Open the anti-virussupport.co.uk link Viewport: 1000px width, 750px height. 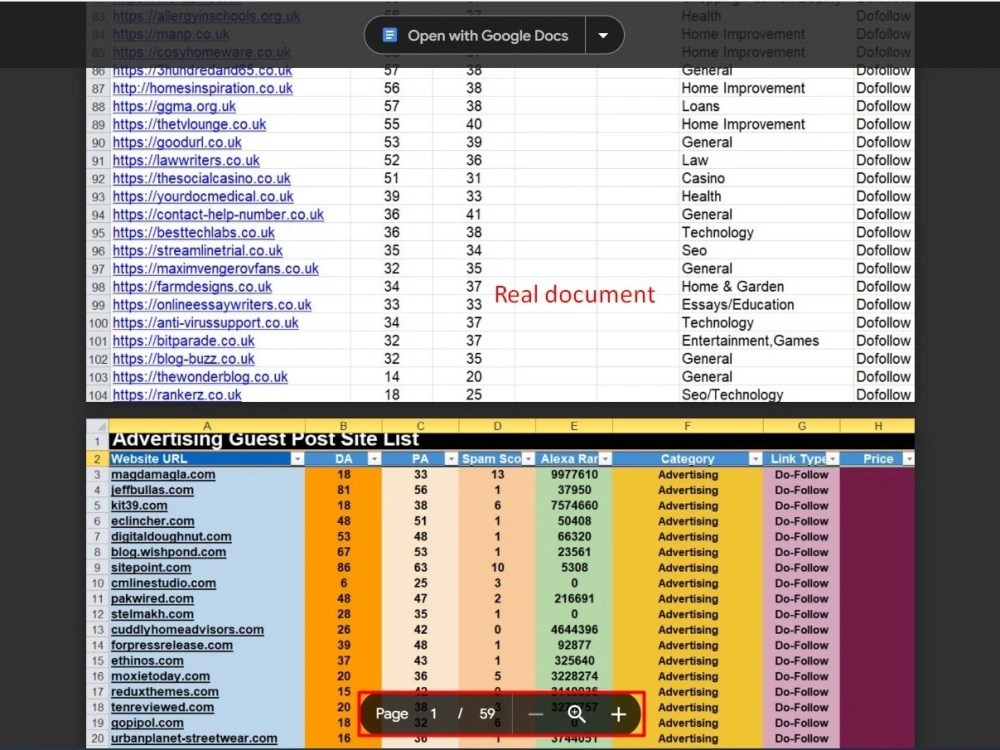(x=205, y=323)
